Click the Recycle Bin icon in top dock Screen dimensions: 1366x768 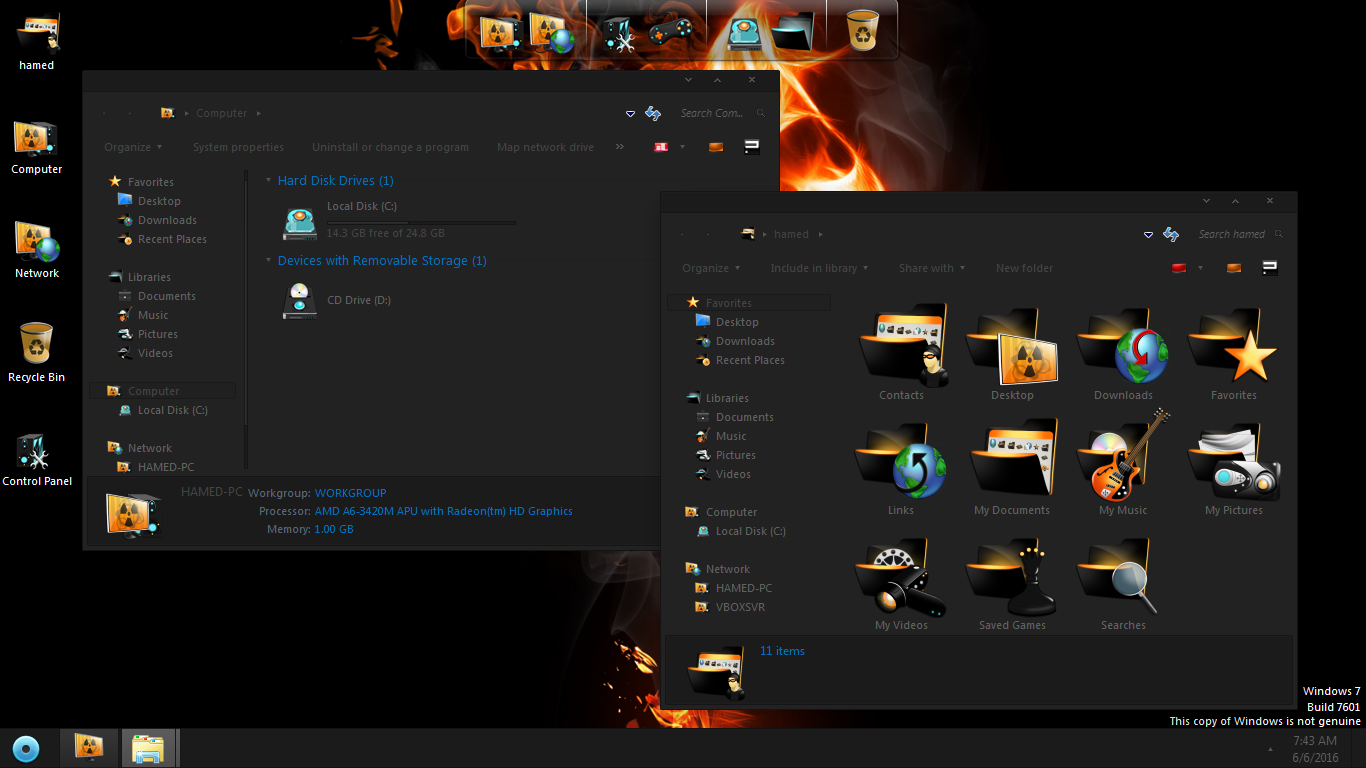point(862,30)
